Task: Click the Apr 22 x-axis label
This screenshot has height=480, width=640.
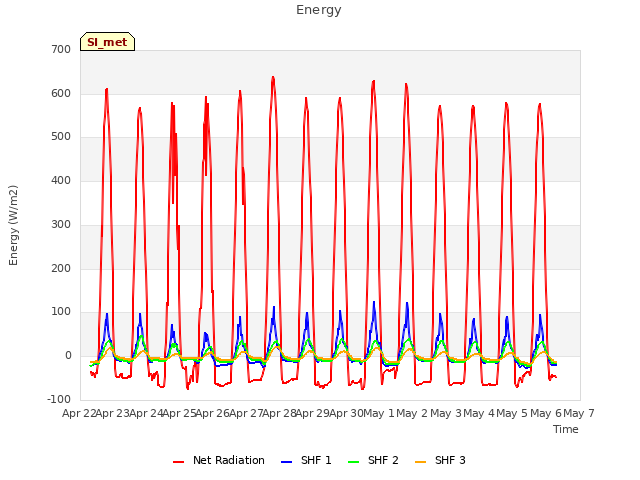Action: [x=79, y=413]
